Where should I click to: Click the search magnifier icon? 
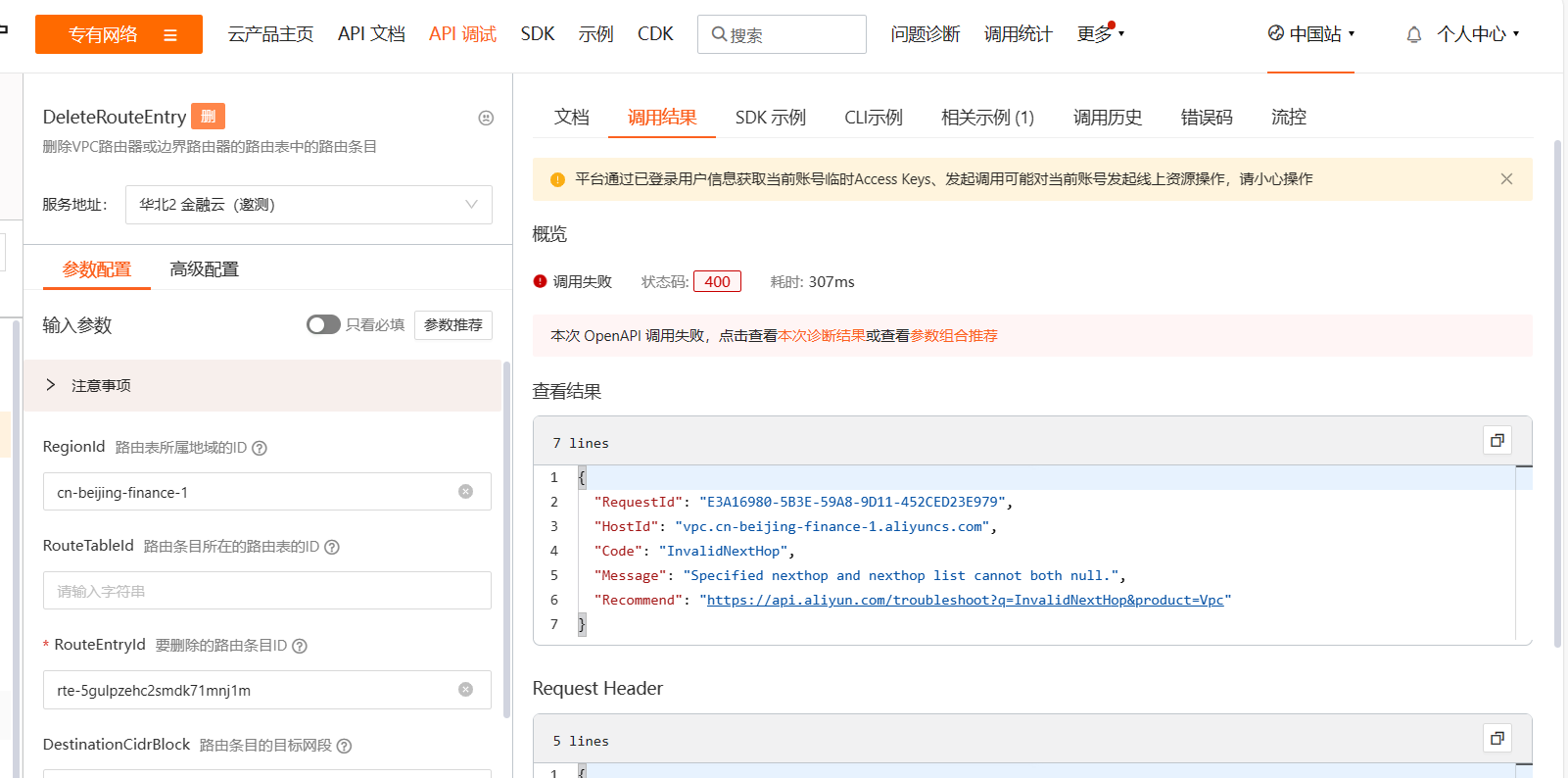pos(719,34)
